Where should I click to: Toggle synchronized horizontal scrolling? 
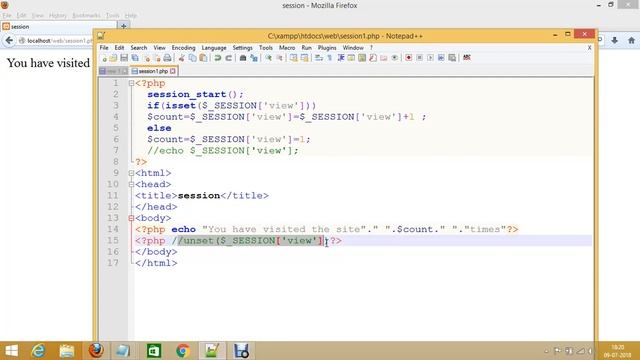304,58
